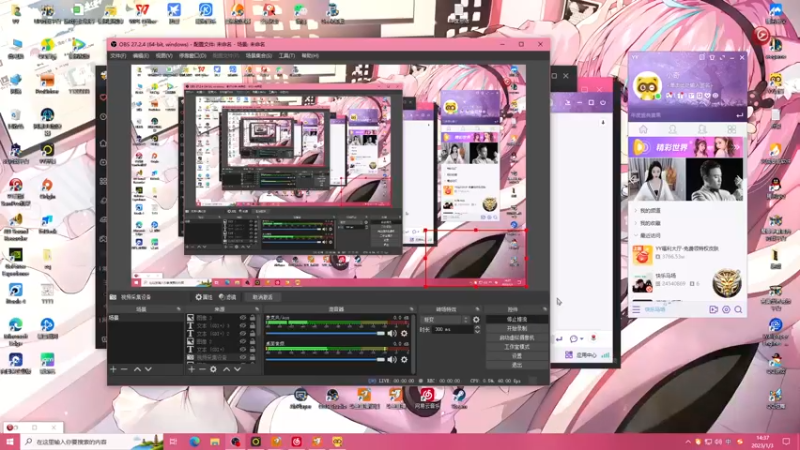Mute the 桌面音频 speaker icon
The image size is (800, 450).
coord(392,359)
